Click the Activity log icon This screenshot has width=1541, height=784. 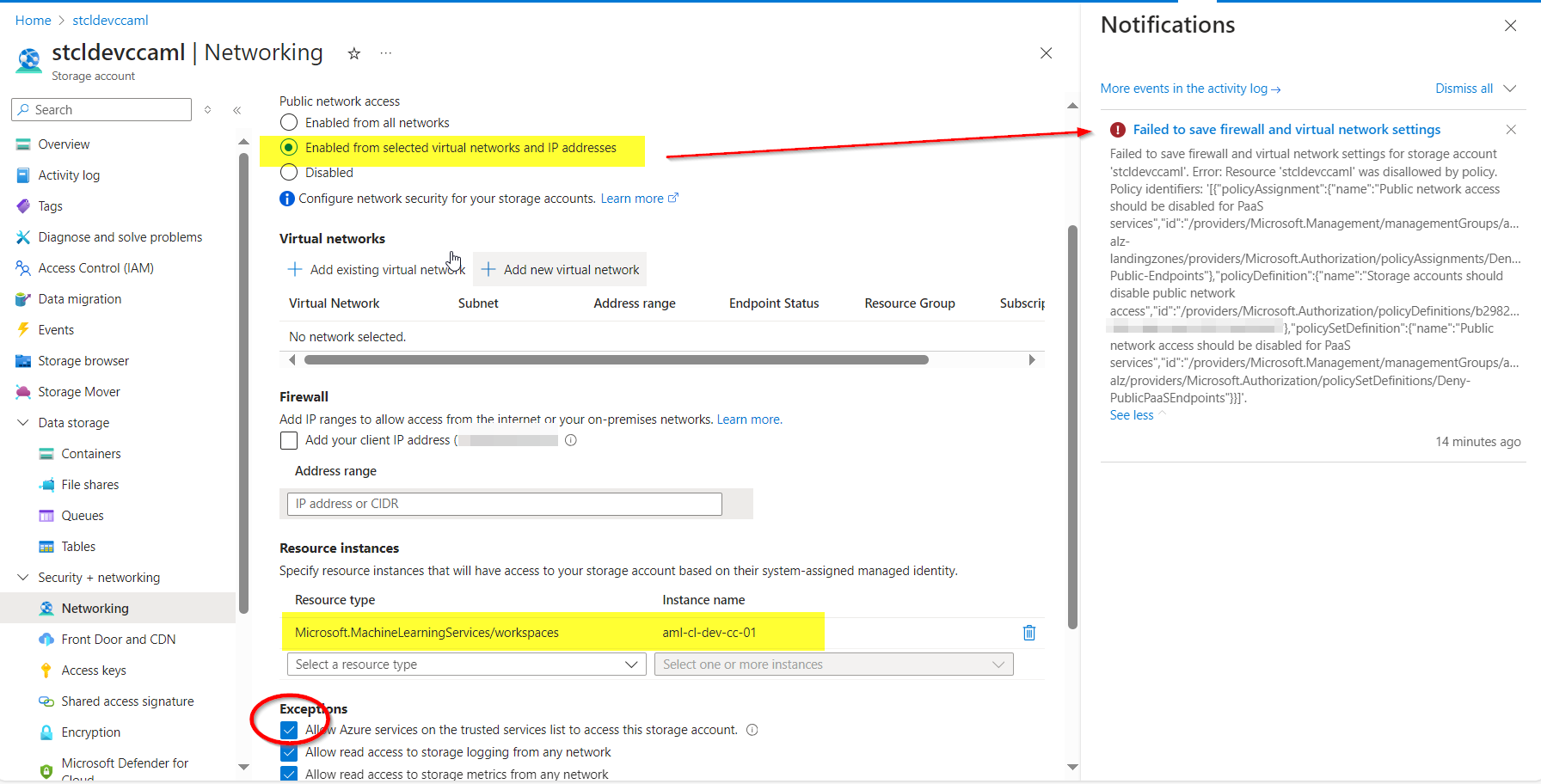click(23, 175)
